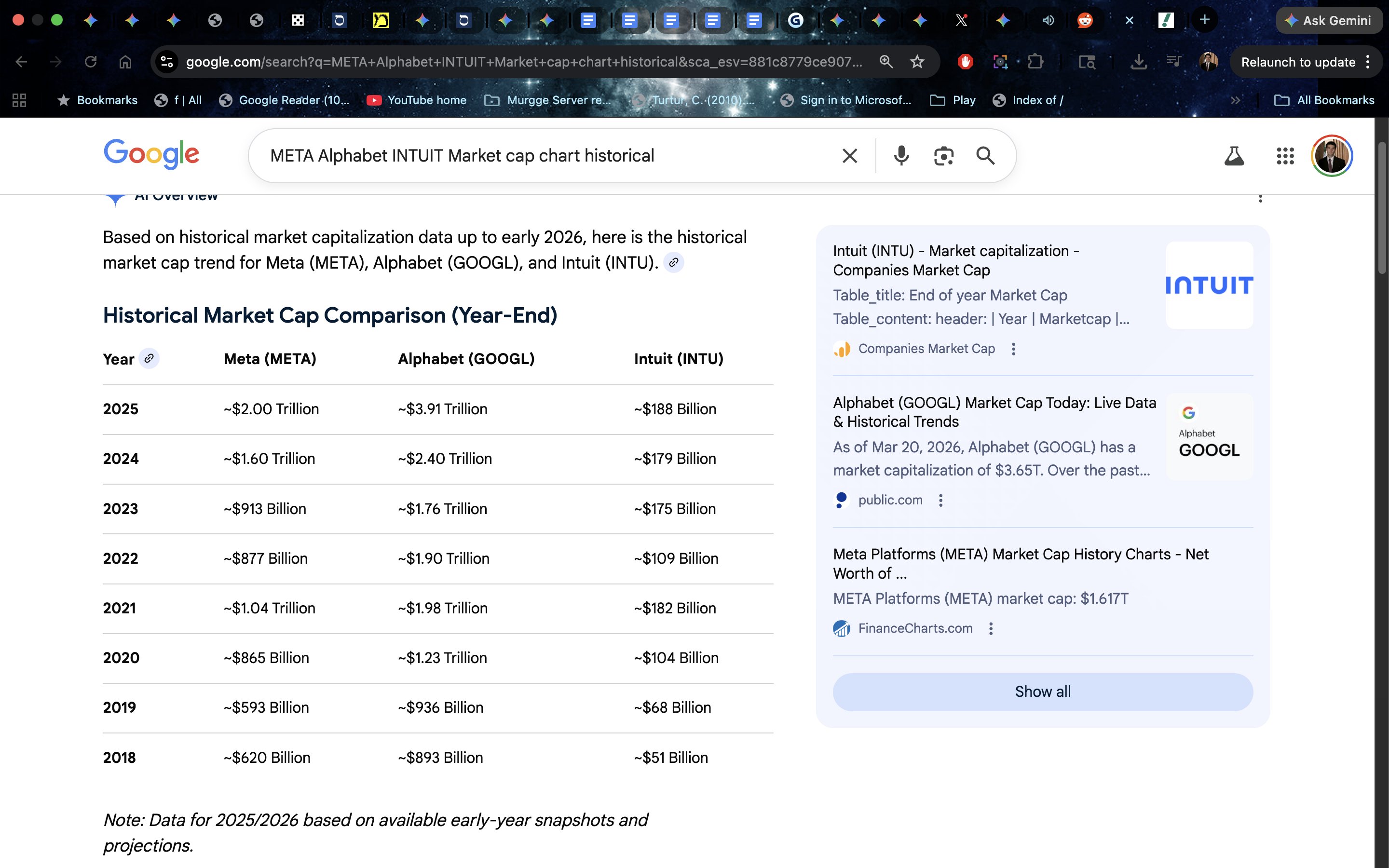Open the AI Overview three-dot menu
1389x868 pixels.
(x=1260, y=198)
